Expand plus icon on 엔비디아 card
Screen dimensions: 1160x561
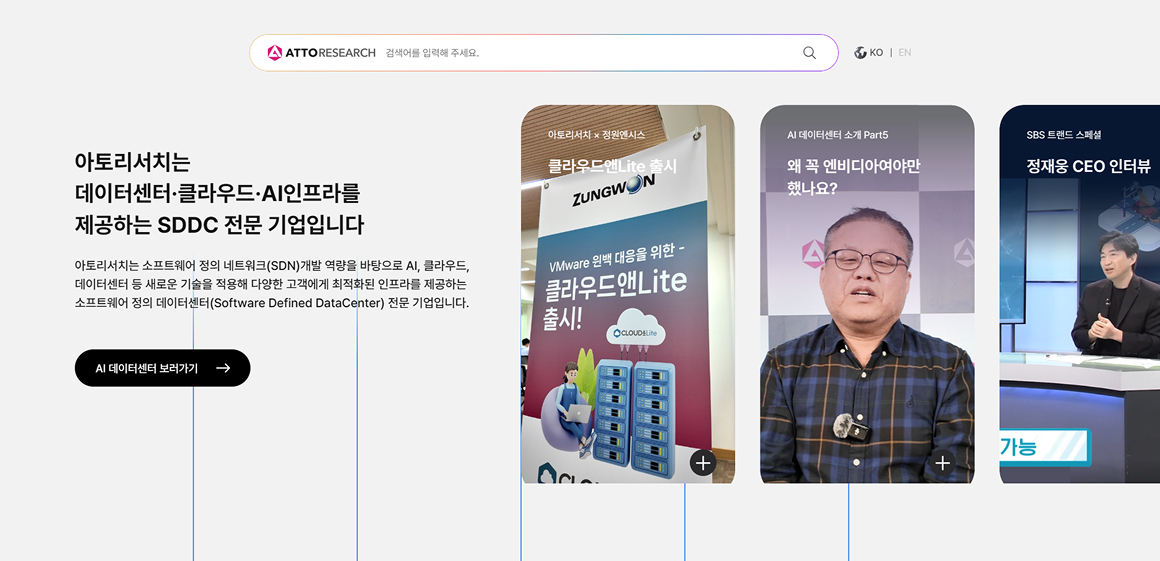pos(942,463)
